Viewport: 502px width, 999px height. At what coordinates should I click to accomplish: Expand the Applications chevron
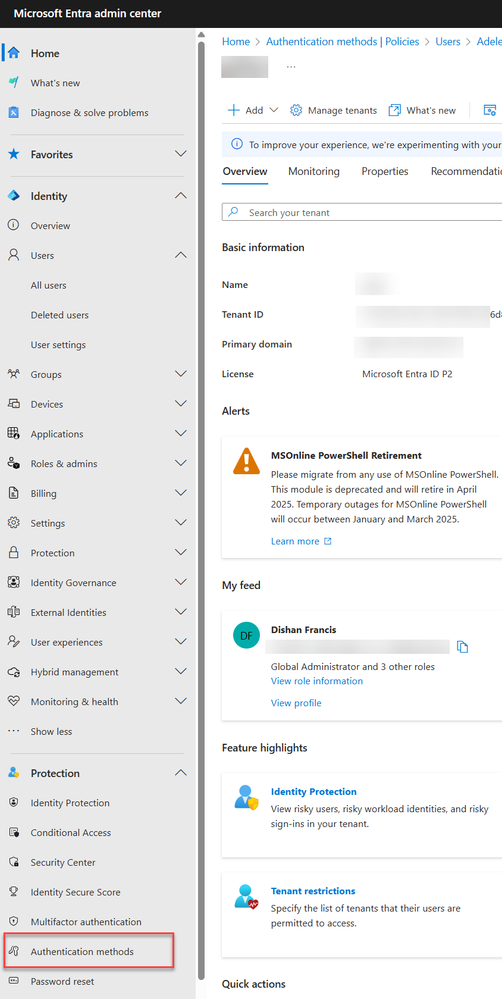(x=181, y=433)
